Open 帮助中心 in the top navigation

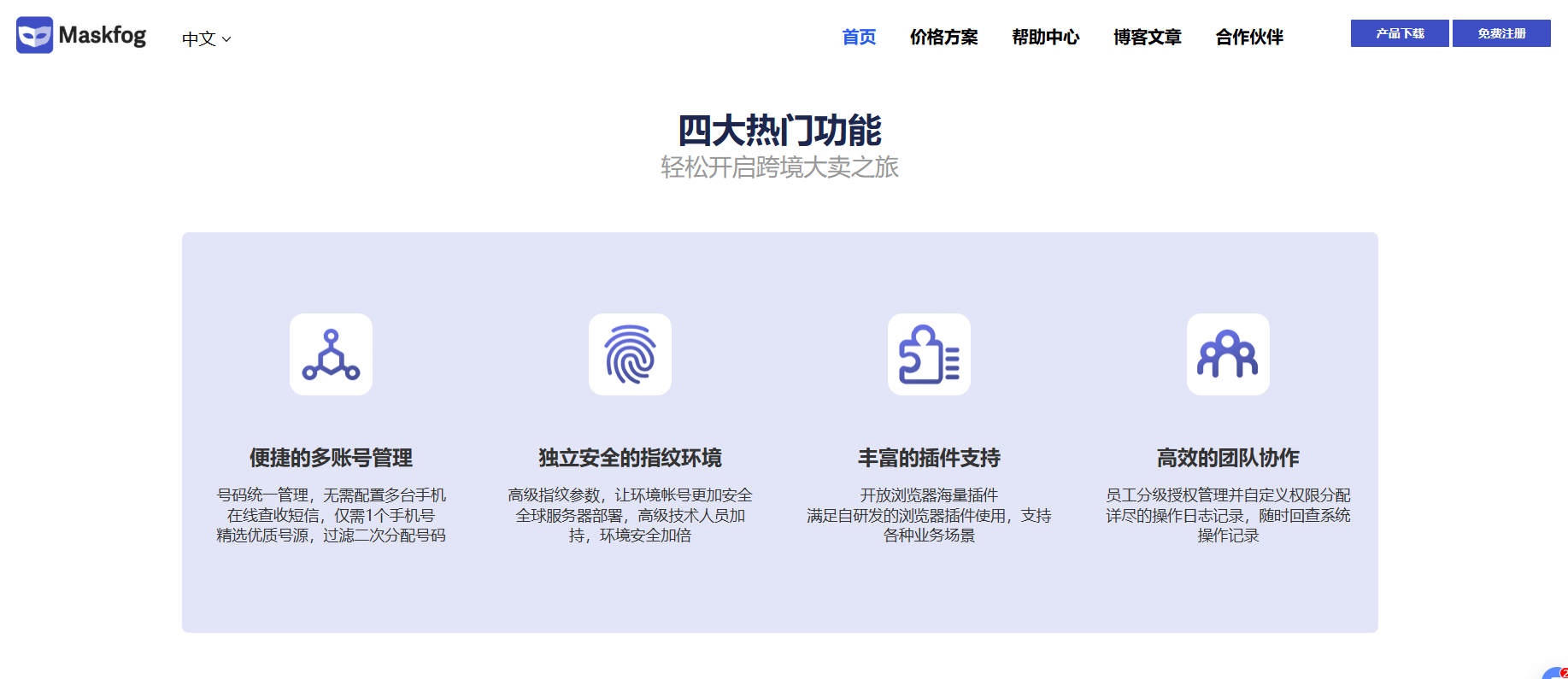(x=1045, y=37)
